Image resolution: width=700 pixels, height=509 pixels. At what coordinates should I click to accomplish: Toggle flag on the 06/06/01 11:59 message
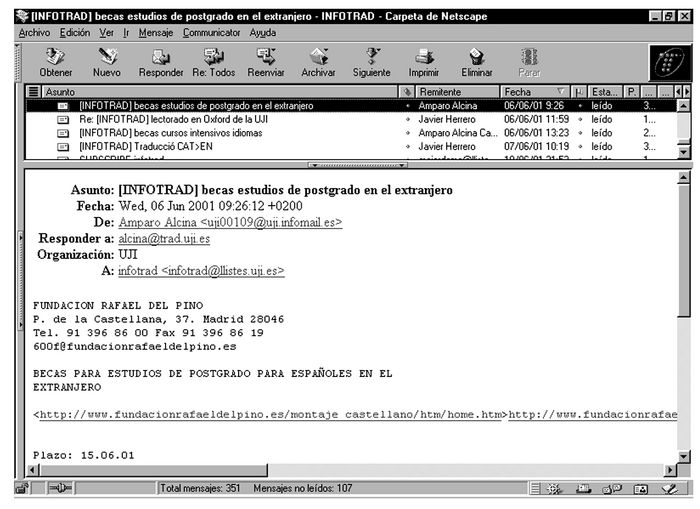580,120
